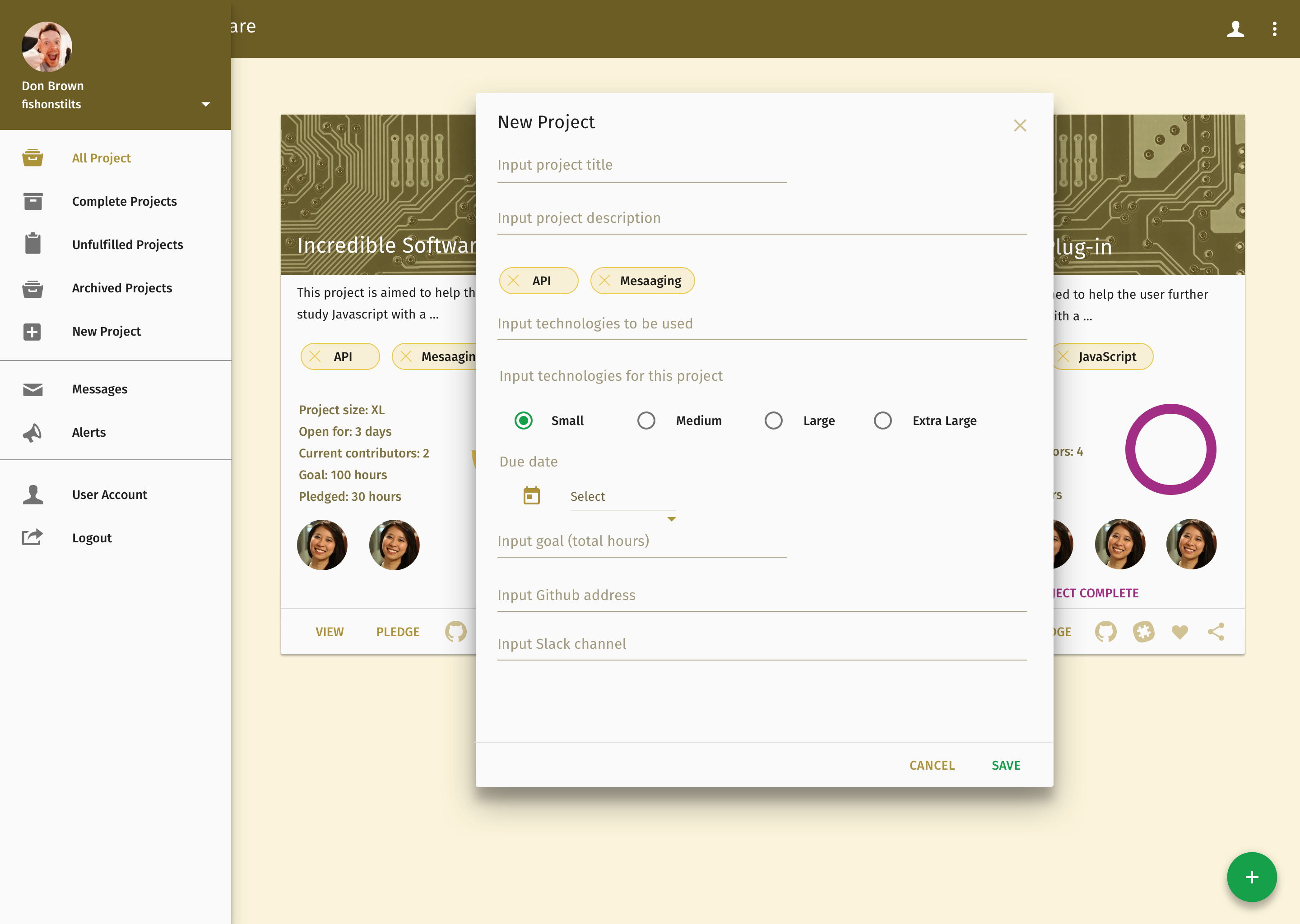Viewport: 1300px width, 924px height.
Task: Select the Extra Large project size radio
Action: tap(883, 420)
